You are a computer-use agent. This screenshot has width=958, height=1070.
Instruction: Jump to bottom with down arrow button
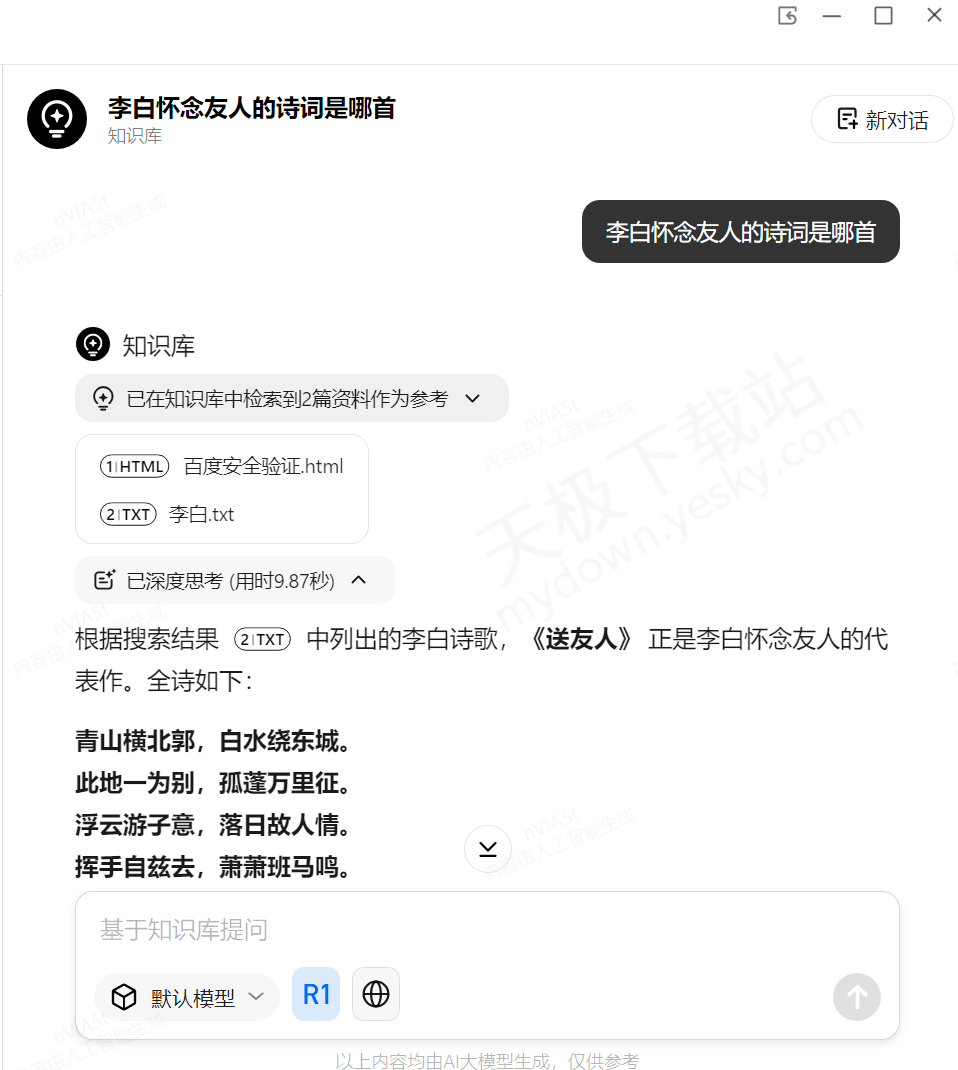(x=488, y=848)
